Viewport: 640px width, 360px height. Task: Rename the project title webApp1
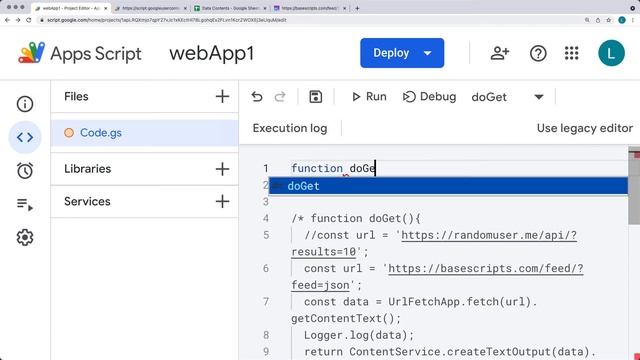click(211, 53)
